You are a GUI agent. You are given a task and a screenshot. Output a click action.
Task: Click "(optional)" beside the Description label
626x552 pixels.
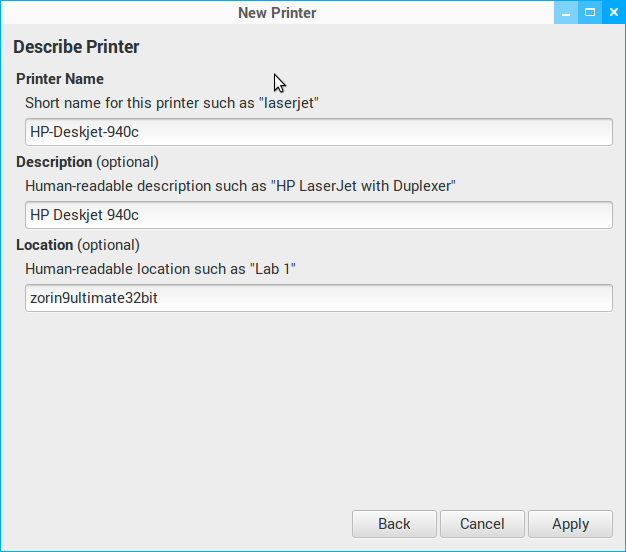click(127, 162)
